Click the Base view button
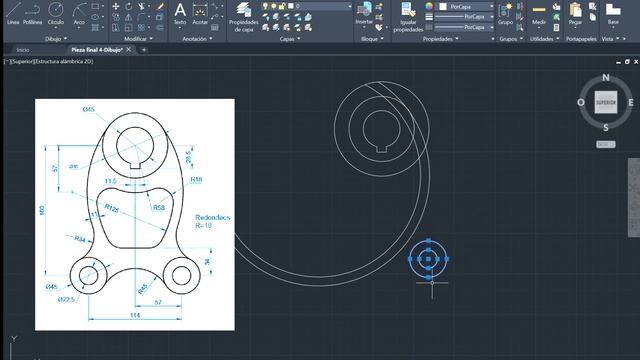640x360 pixels. point(613,13)
